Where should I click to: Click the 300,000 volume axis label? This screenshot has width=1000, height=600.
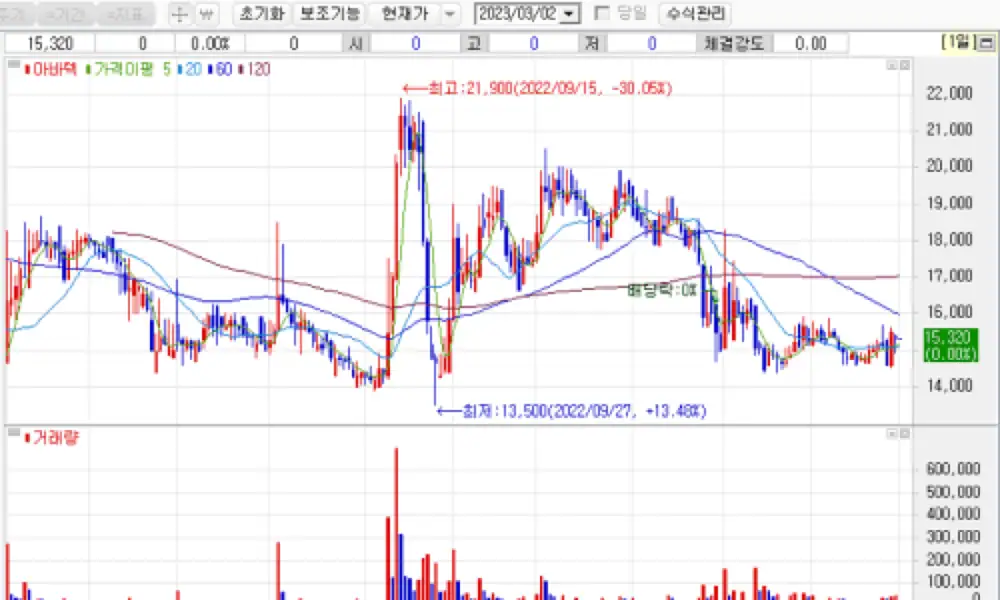[x=952, y=536]
